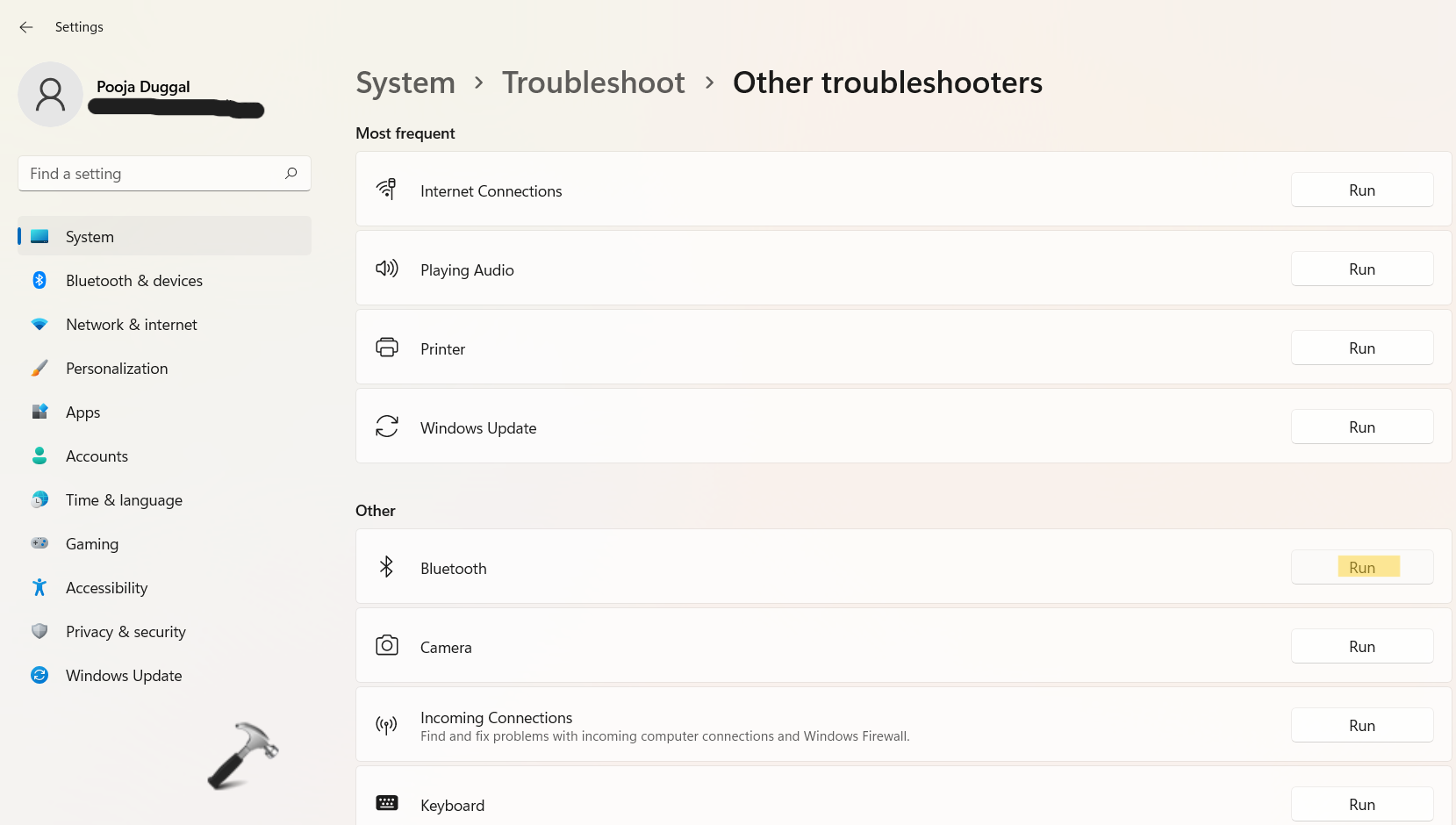Image resolution: width=1456 pixels, height=825 pixels.
Task: Click the search magnifier icon
Action: pos(291,173)
